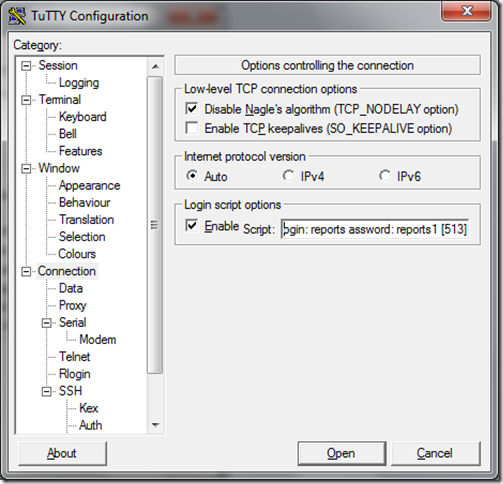Screen dimensions: 503x484
Task: Click the About button
Action: [62, 453]
